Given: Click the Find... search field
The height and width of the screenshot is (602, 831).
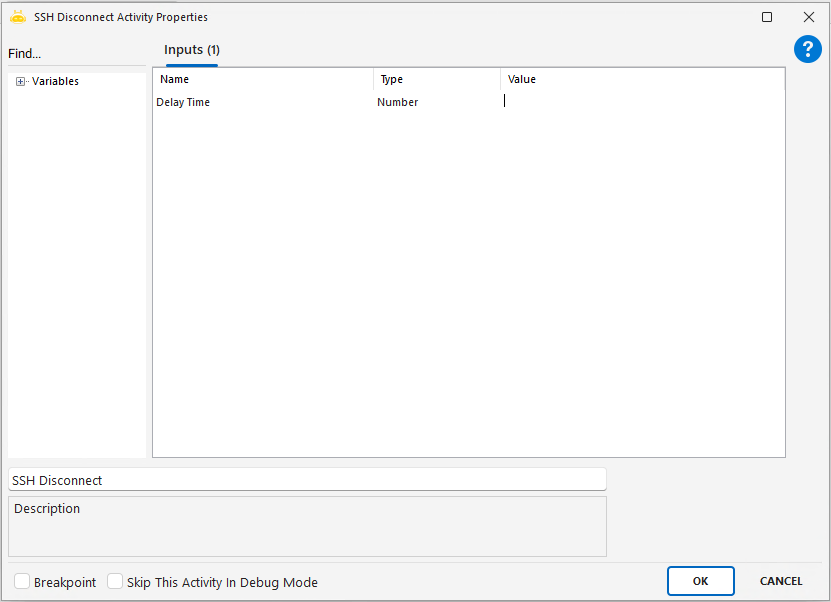Looking at the screenshot, I should [70, 54].
